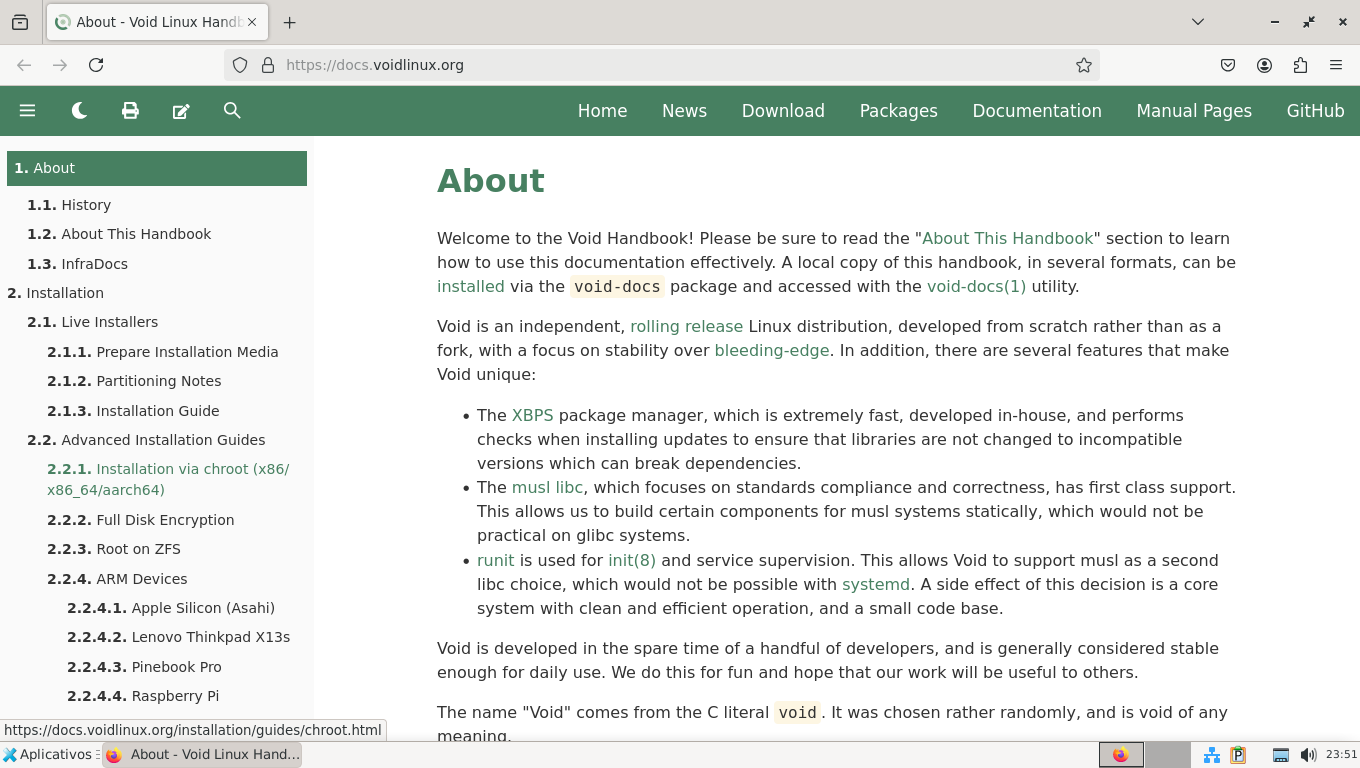Image resolution: width=1360 pixels, height=768 pixels.
Task: Open the Documentation menu item
Action: 1036,111
